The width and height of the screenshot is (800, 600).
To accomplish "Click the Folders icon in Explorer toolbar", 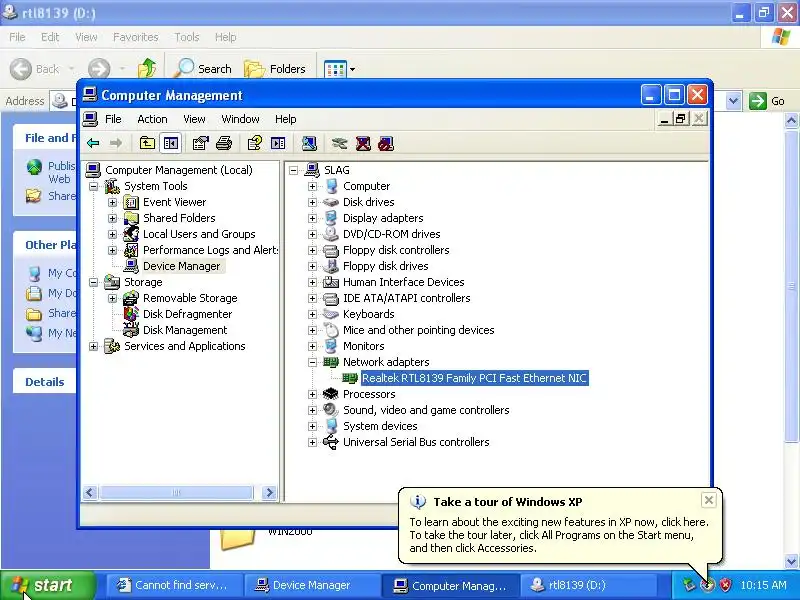I will [x=254, y=69].
